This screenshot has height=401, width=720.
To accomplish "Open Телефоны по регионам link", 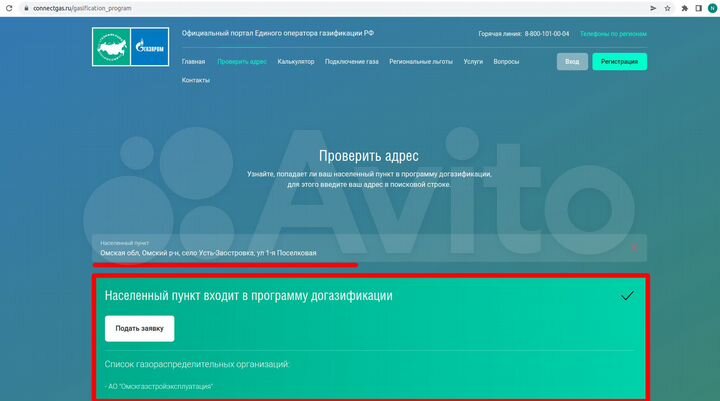I will pyautogui.click(x=613, y=34).
